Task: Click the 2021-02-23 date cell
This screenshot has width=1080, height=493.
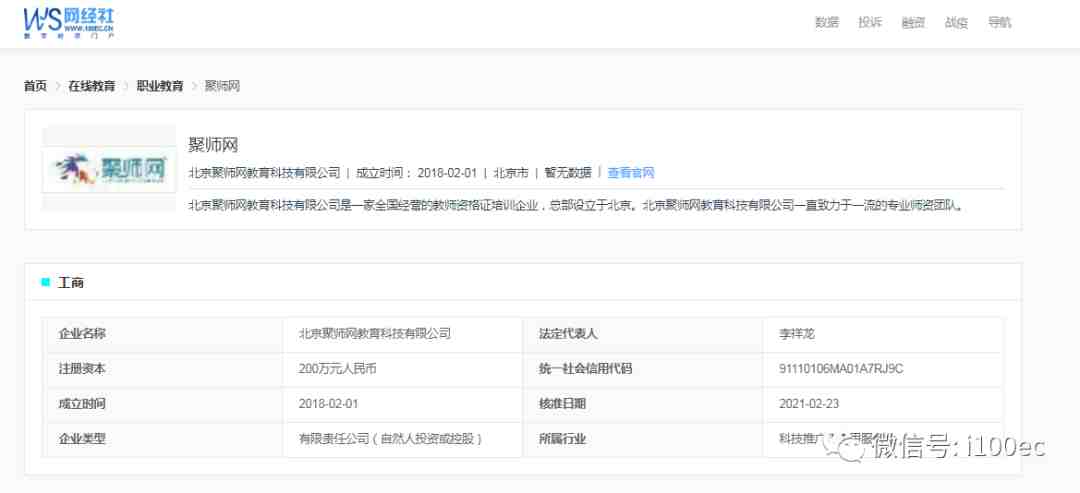Action: point(883,404)
